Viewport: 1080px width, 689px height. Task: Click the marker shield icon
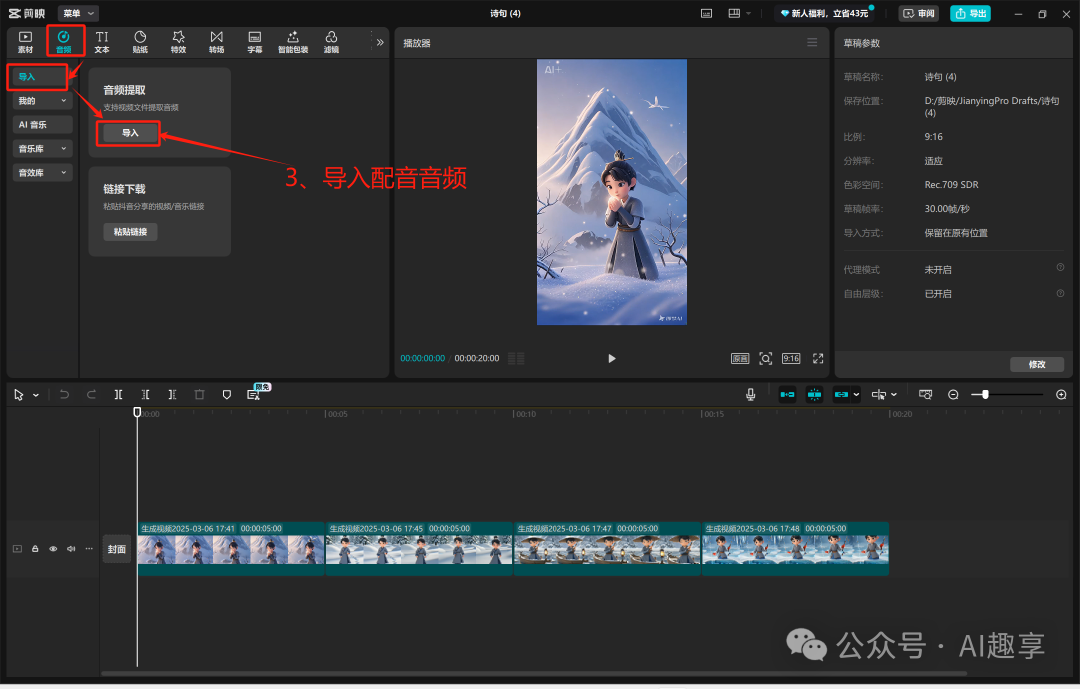pyautogui.click(x=227, y=395)
